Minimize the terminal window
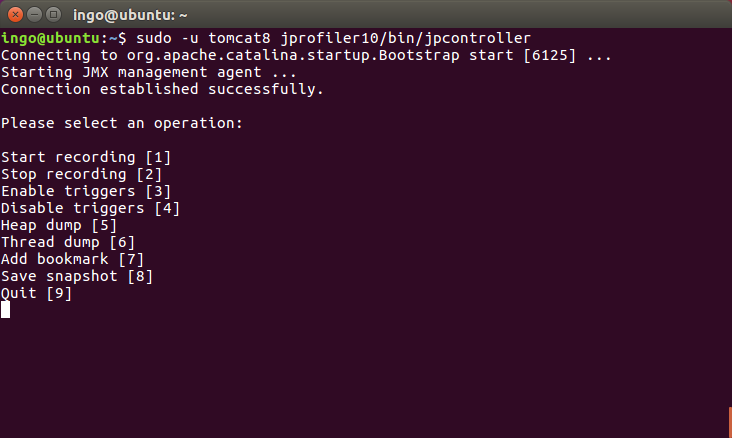Image resolution: width=732 pixels, height=438 pixels. (35, 14)
